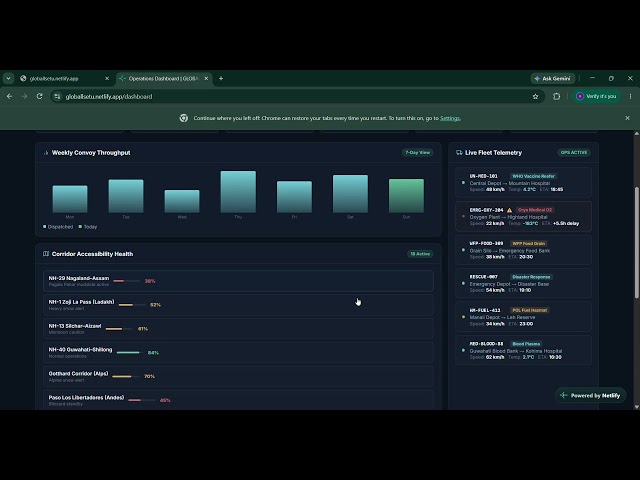Close the globallsetu.netlify.app tab
Image resolution: width=640 pixels, height=480 pixels.
[107, 78]
